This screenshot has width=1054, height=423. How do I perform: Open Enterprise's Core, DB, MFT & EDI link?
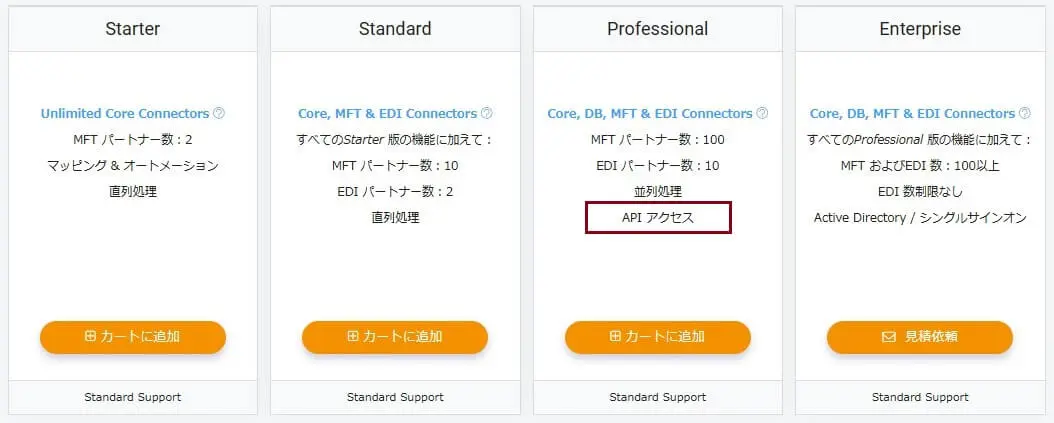tap(912, 114)
